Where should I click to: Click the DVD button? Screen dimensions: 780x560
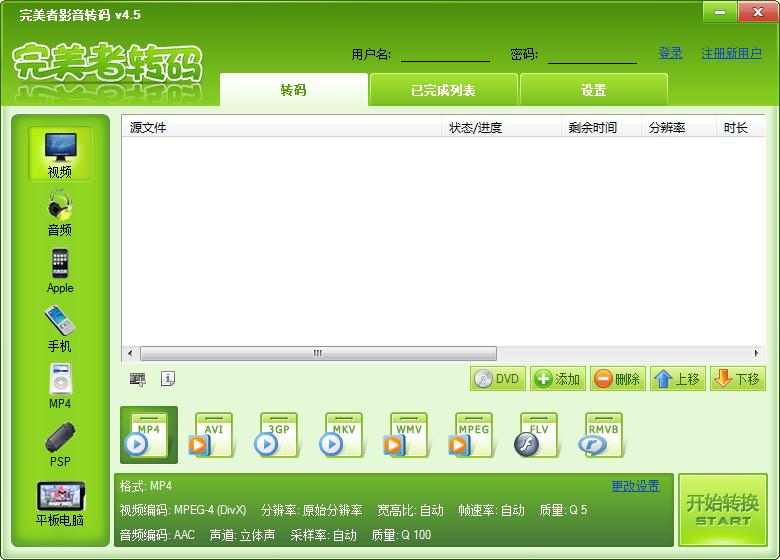coord(497,379)
